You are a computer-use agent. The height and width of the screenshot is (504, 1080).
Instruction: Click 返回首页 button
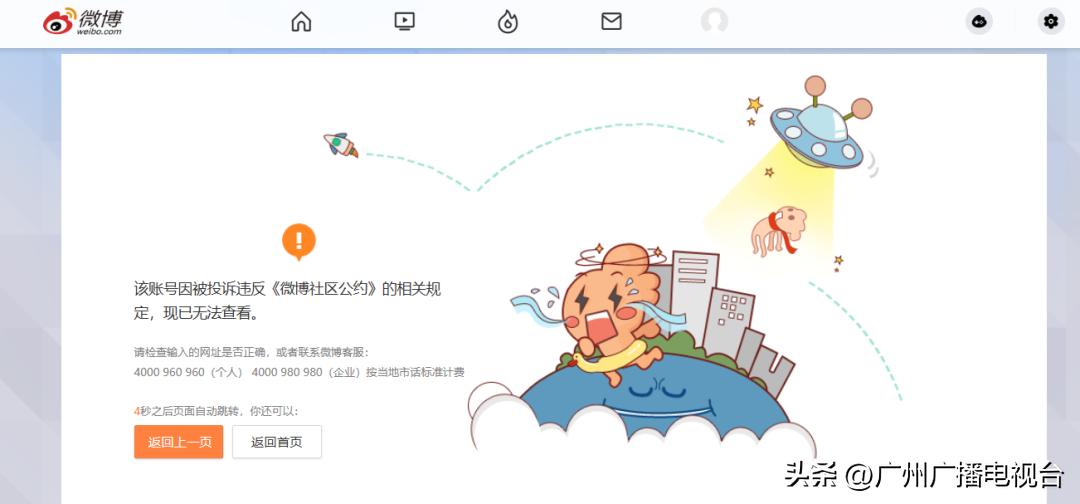pos(277,442)
